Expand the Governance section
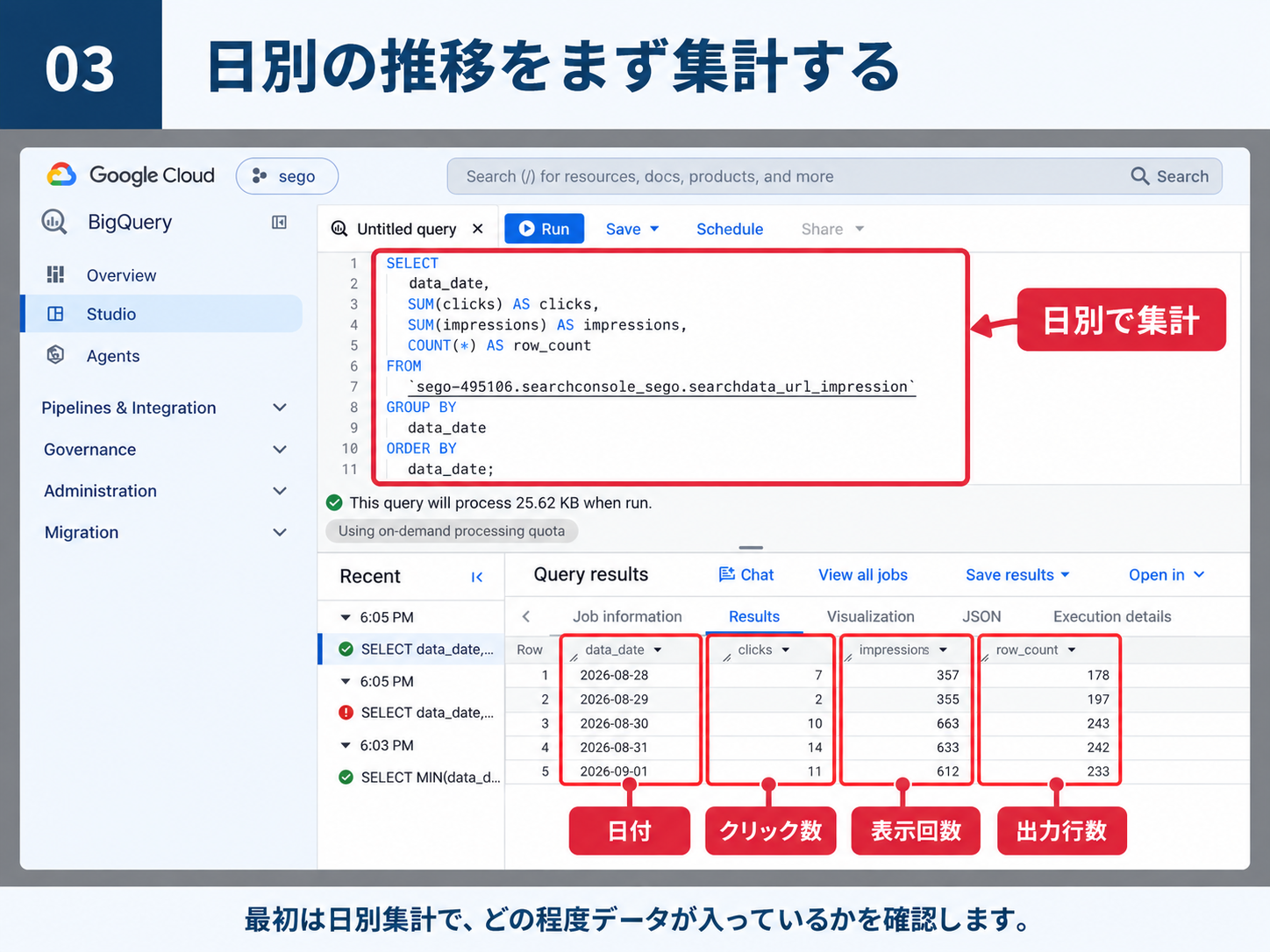The width and height of the screenshot is (1270, 952). click(164, 450)
